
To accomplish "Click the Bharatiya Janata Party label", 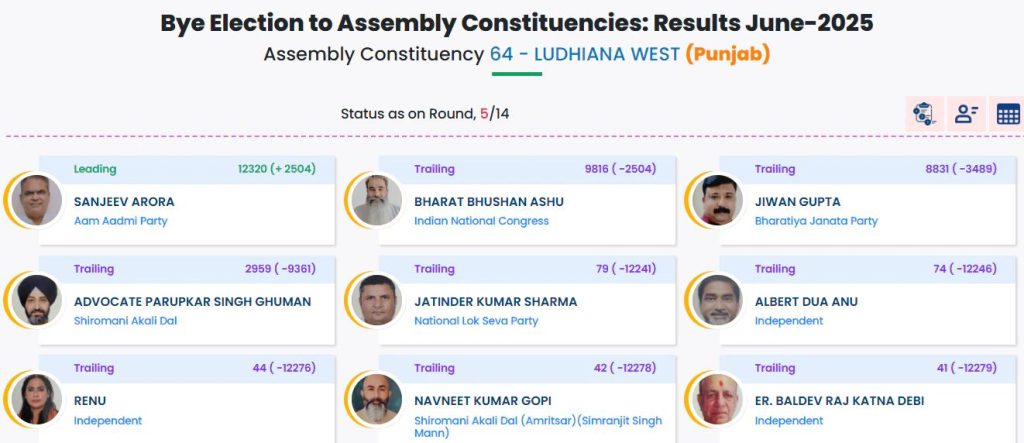I will click(x=816, y=221).
